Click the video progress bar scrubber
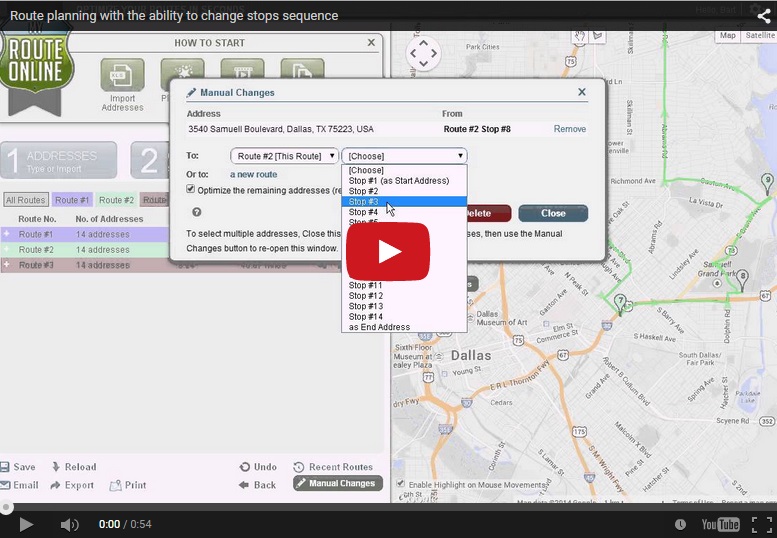This screenshot has height=538, width=777. tap(6, 507)
